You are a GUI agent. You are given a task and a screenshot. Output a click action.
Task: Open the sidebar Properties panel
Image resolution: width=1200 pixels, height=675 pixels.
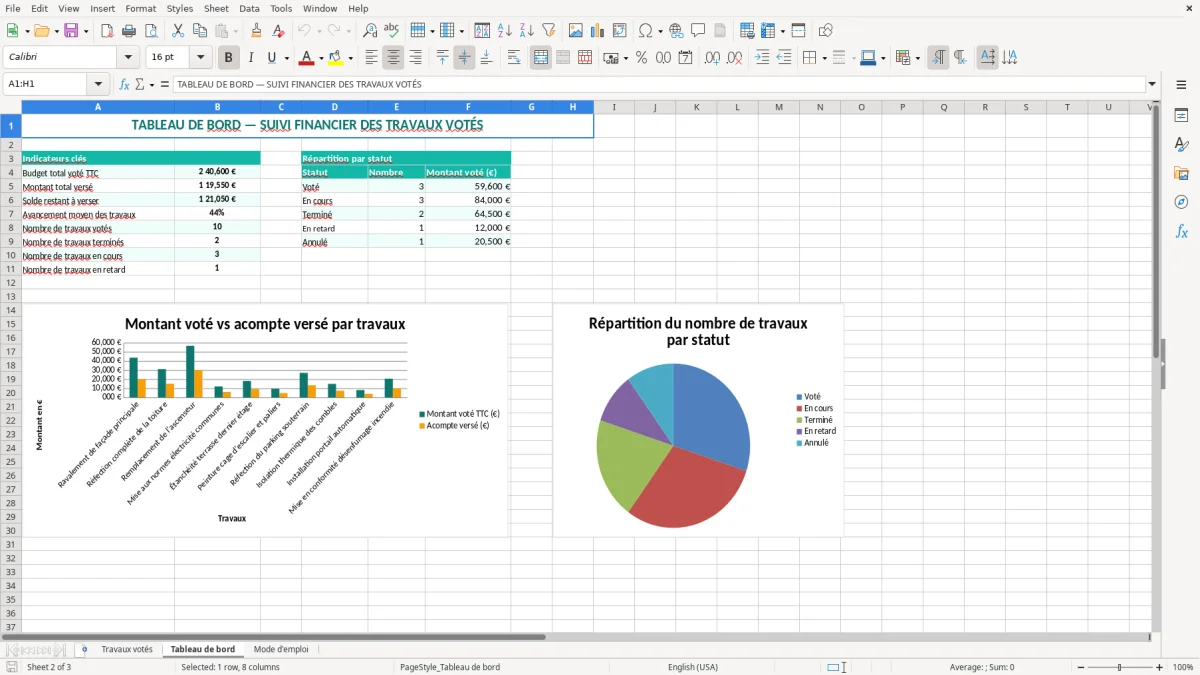(x=1181, y=115)
